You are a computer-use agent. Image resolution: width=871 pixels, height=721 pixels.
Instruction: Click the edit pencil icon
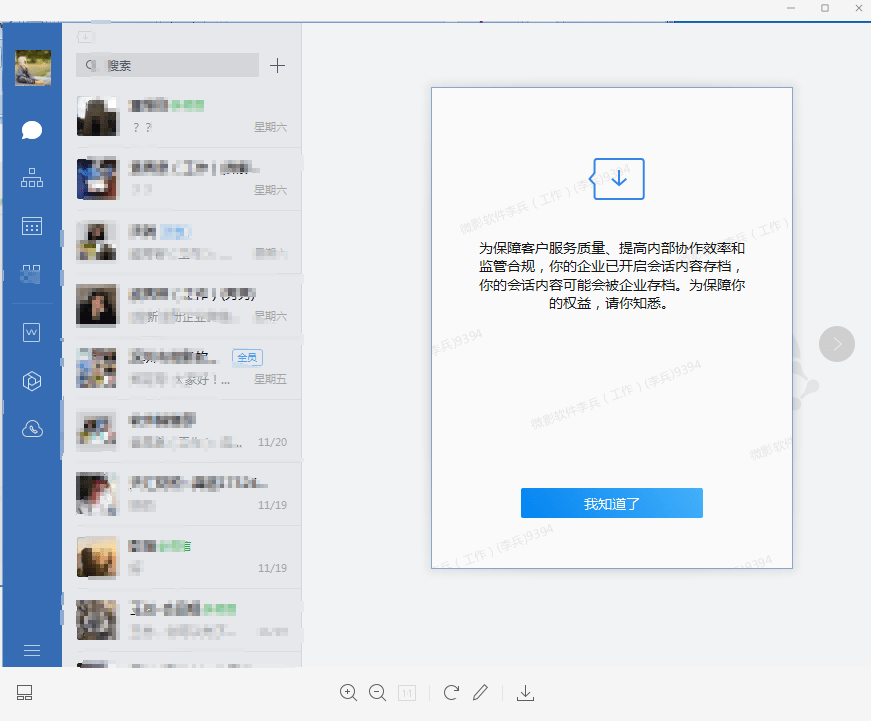tap(480, 693)
